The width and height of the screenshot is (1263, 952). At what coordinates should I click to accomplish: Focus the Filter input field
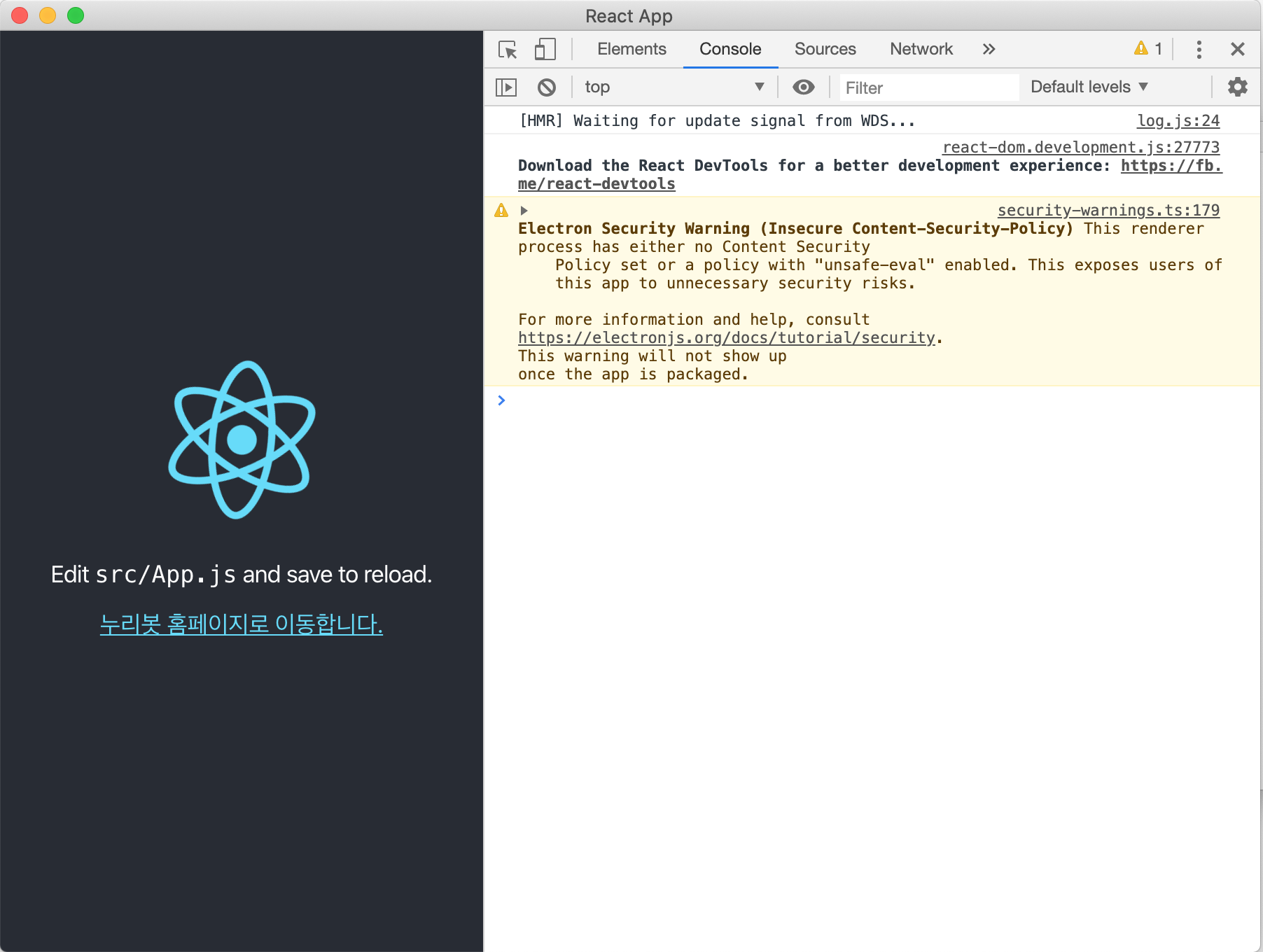click(x=929, y=87)
